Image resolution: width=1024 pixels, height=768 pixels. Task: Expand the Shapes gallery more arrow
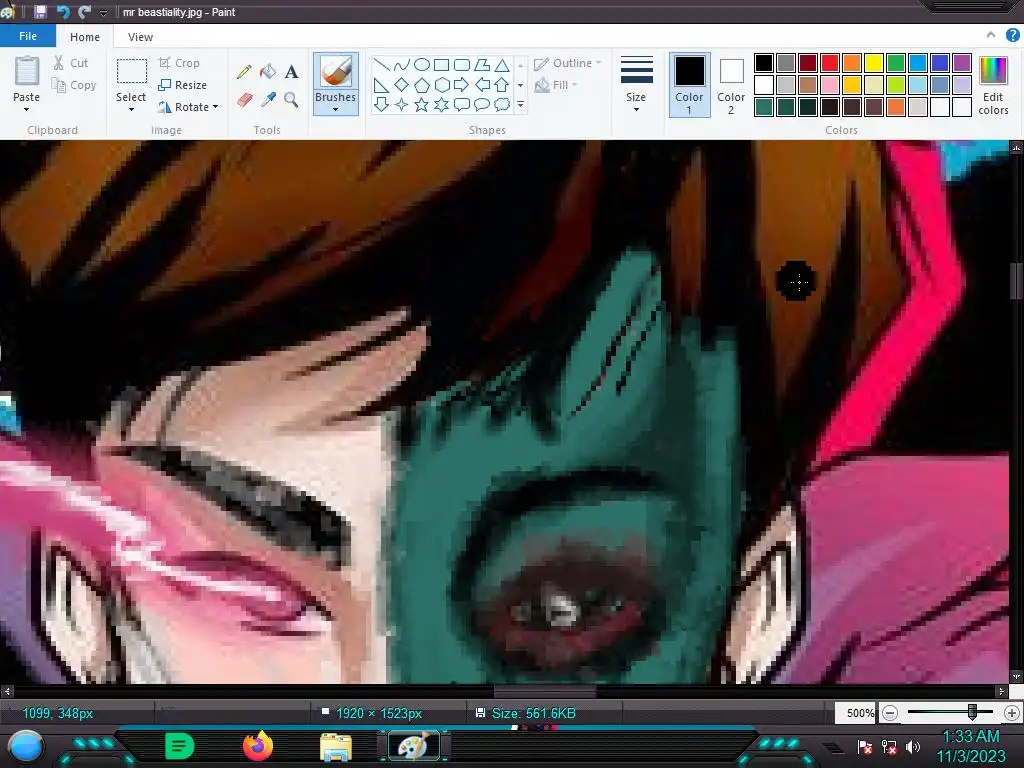point(520,104)
